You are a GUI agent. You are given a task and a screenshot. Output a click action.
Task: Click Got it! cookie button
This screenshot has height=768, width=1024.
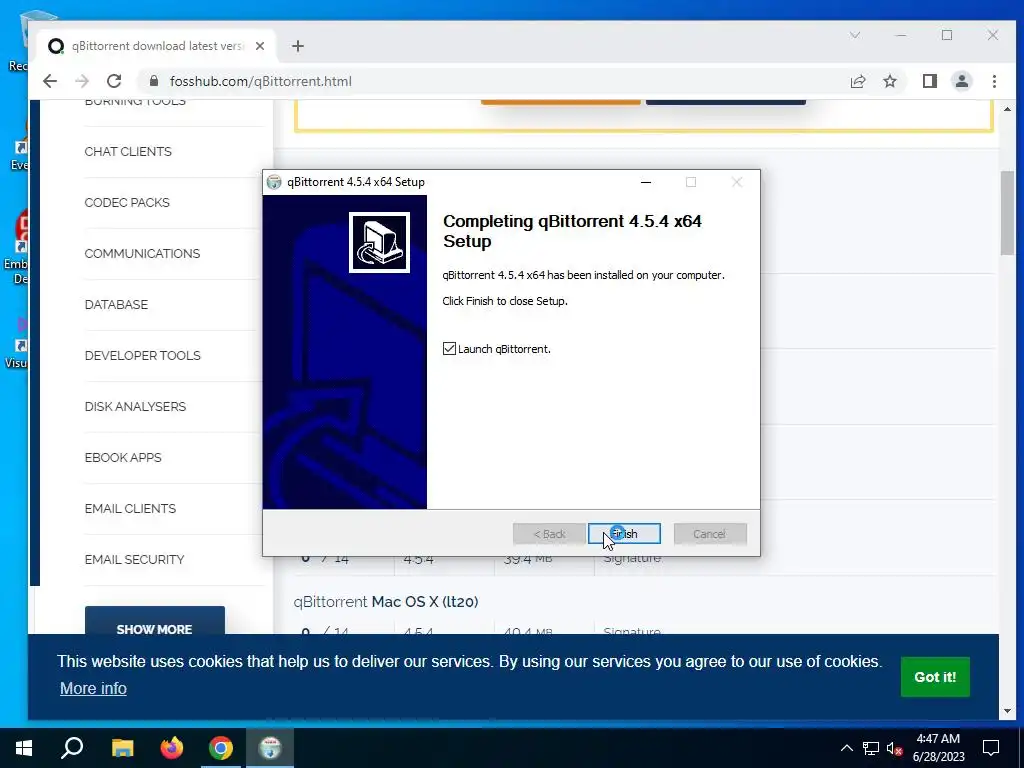coord(935,677)
